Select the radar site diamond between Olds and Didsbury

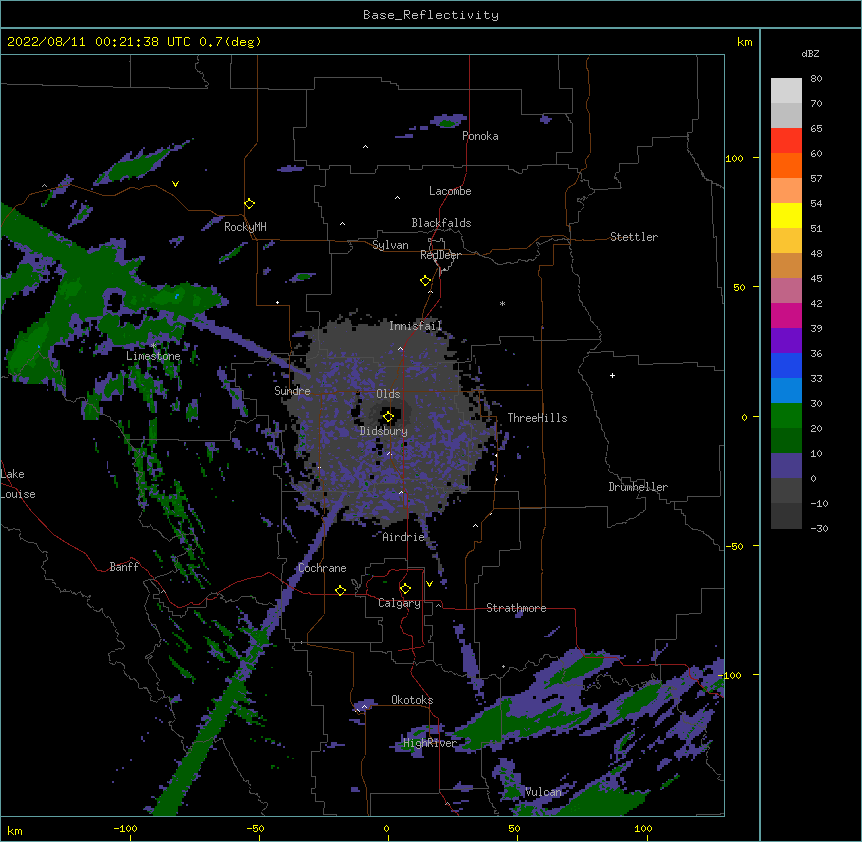(x=388, y=417)
